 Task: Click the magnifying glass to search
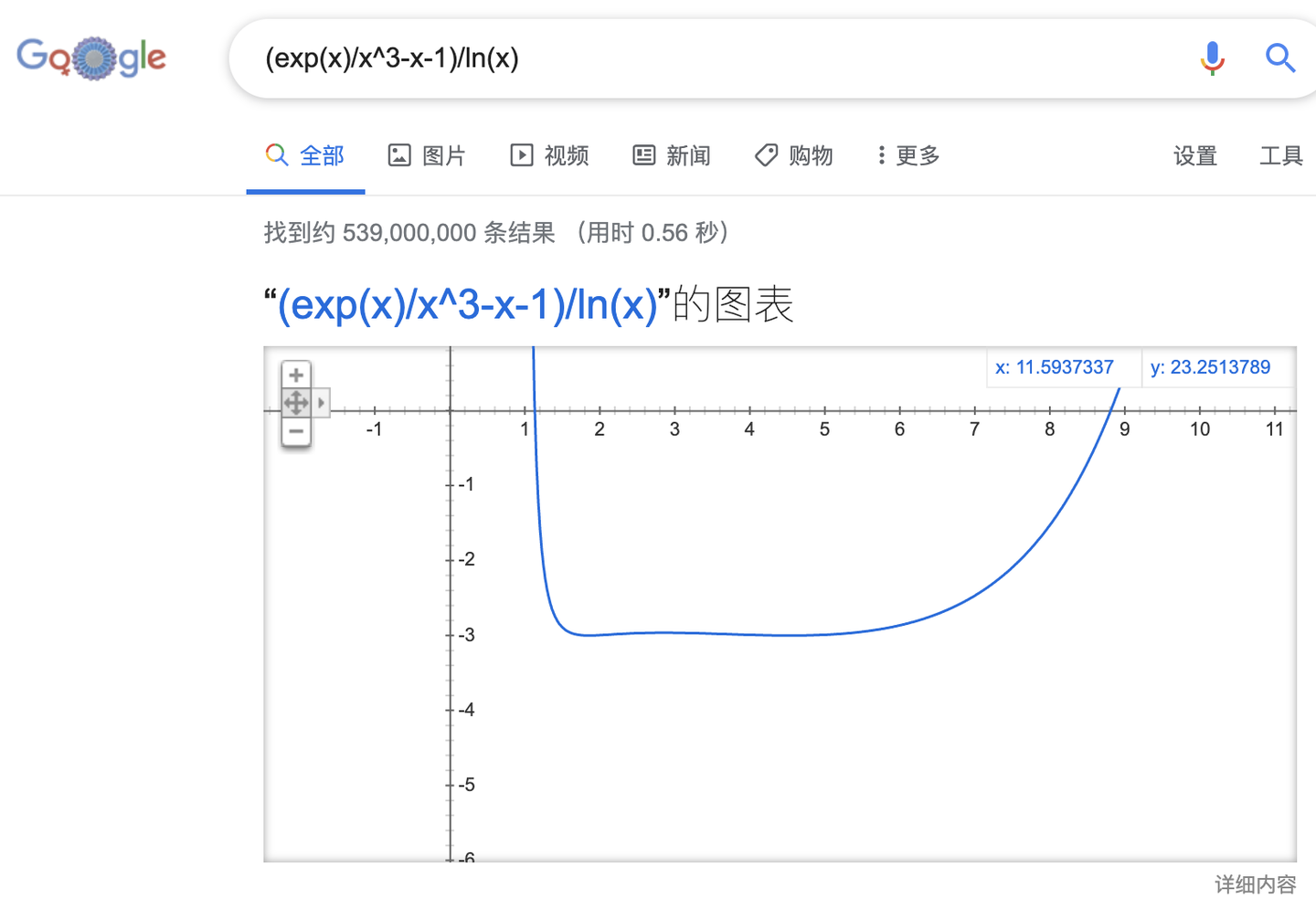(x=1280, y=58)
